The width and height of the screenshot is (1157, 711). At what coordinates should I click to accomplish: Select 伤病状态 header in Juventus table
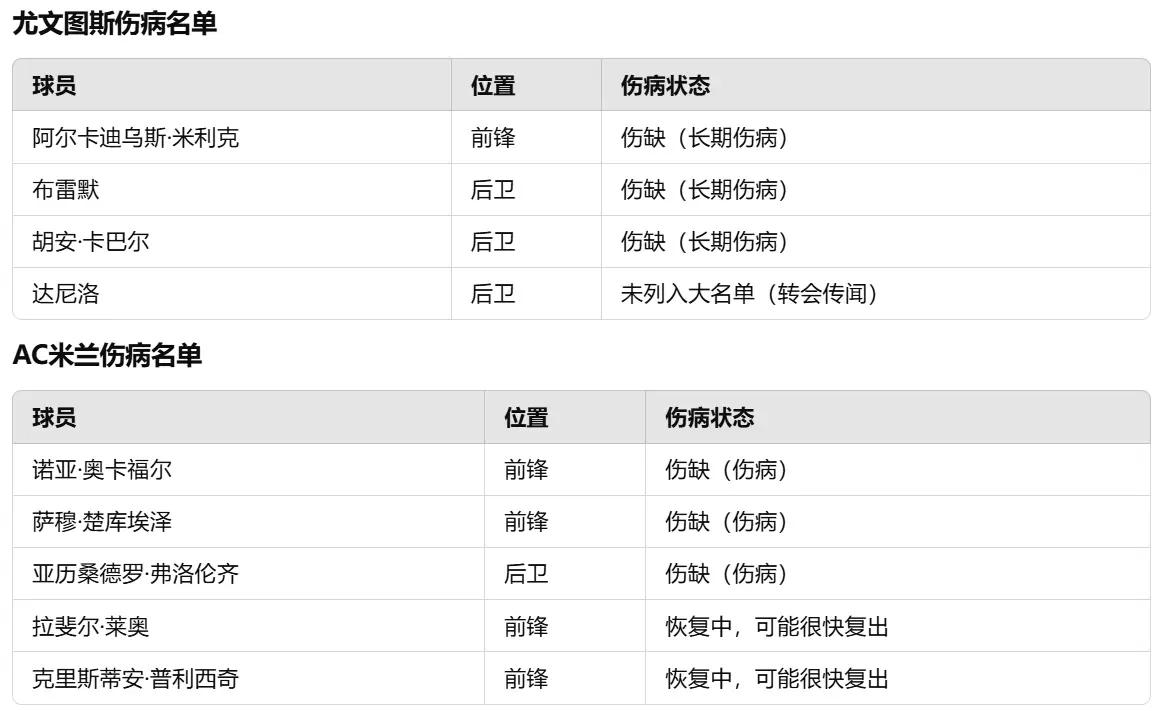click(665, 86)
